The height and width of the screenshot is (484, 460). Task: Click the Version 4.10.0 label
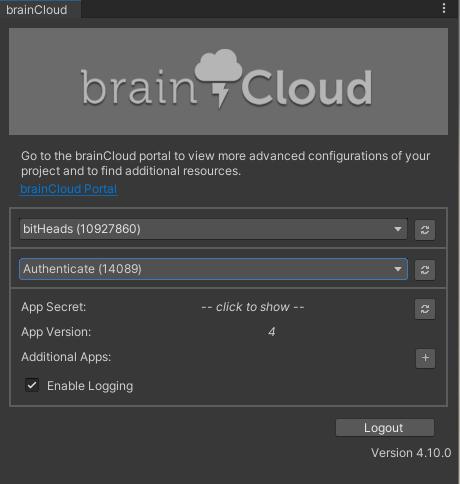point(411,453)
